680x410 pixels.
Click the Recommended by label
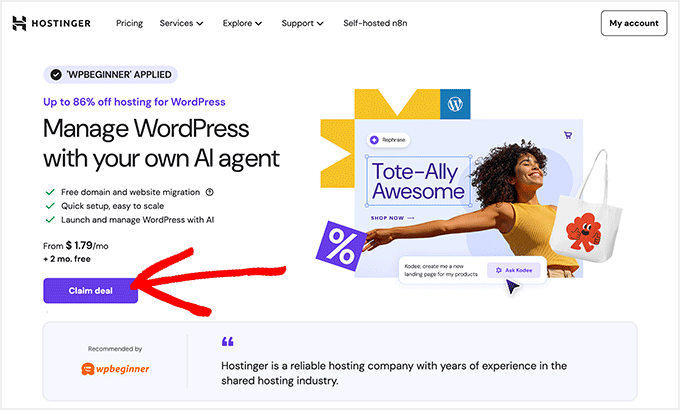click(115, 349)
